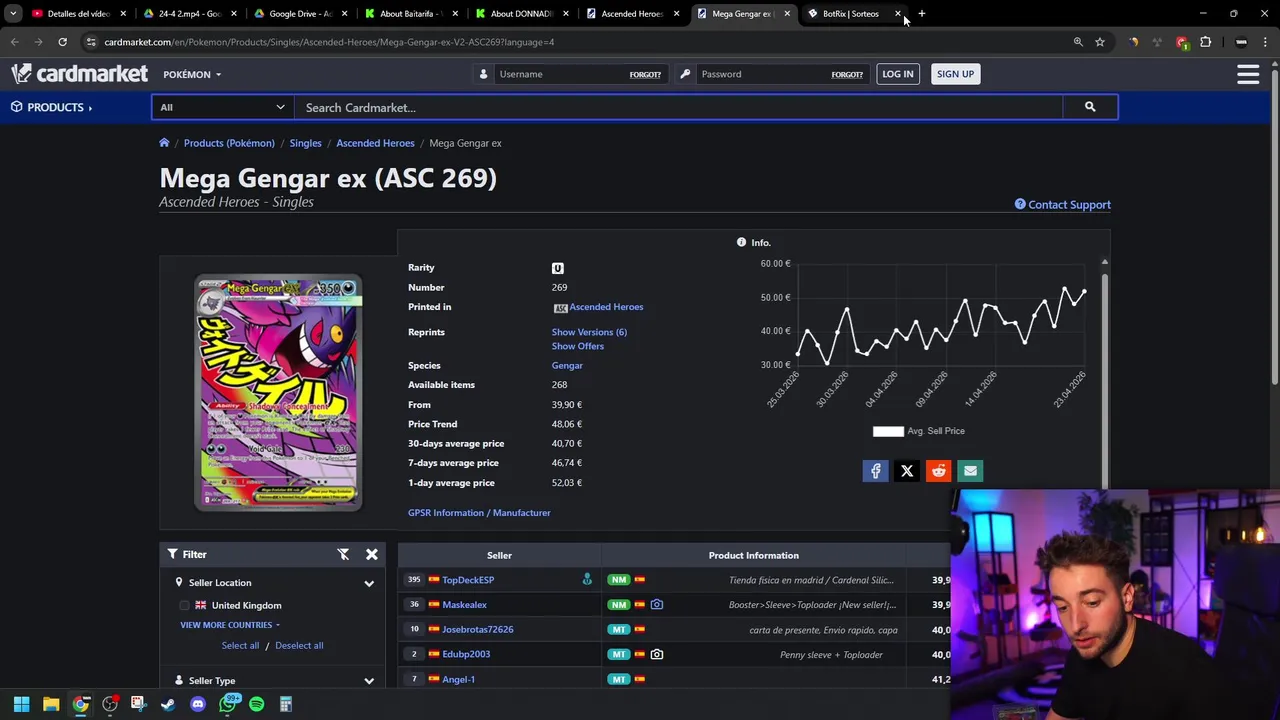Open Discord from the taskbar
The image size is (1280, 720).
197,704
